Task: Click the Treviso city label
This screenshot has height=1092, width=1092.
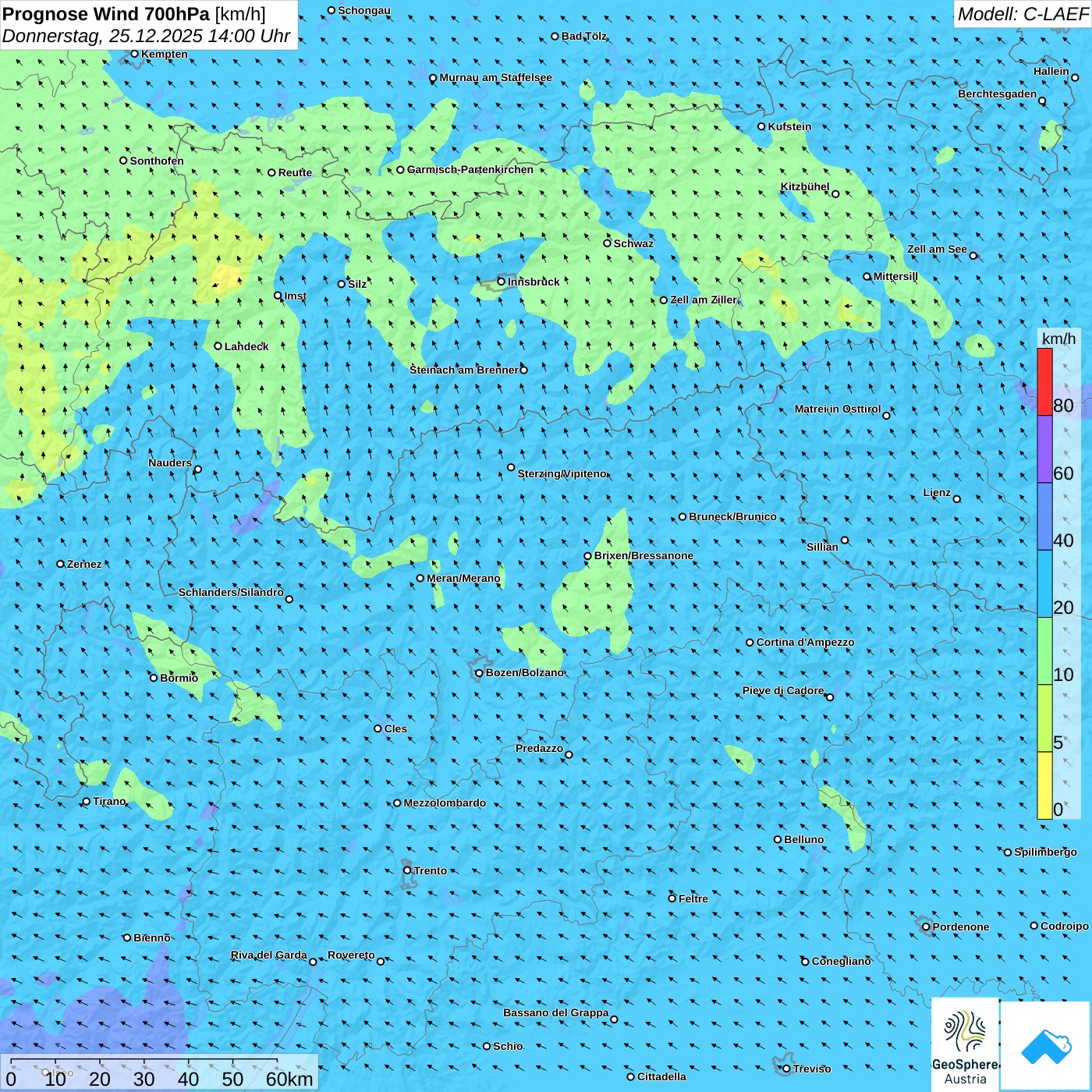Action: (x=811, y=1069)
